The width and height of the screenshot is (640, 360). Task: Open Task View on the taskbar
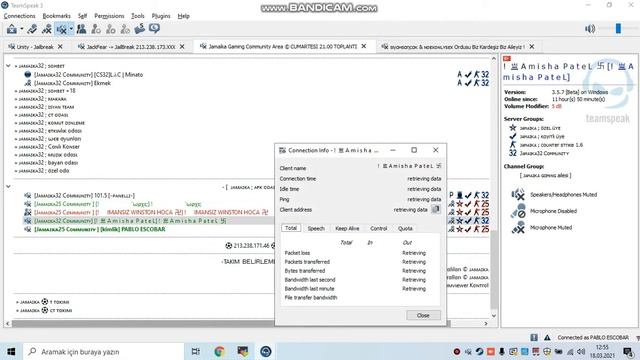coord(196,351)
